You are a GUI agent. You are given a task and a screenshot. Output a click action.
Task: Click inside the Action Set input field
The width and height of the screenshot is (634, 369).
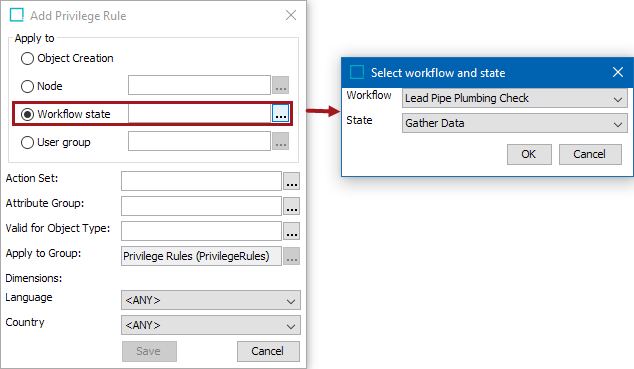(x=201, y=181)
